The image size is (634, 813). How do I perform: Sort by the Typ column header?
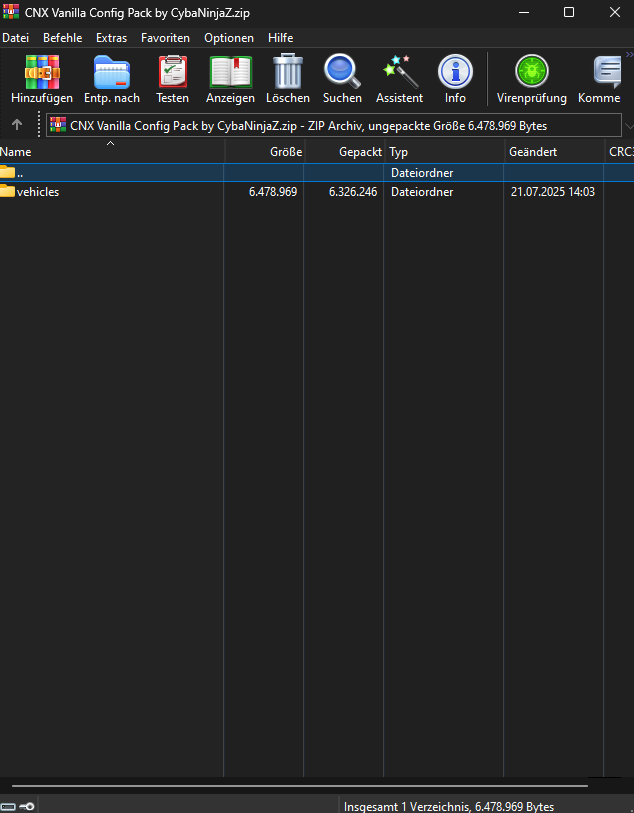445,152
